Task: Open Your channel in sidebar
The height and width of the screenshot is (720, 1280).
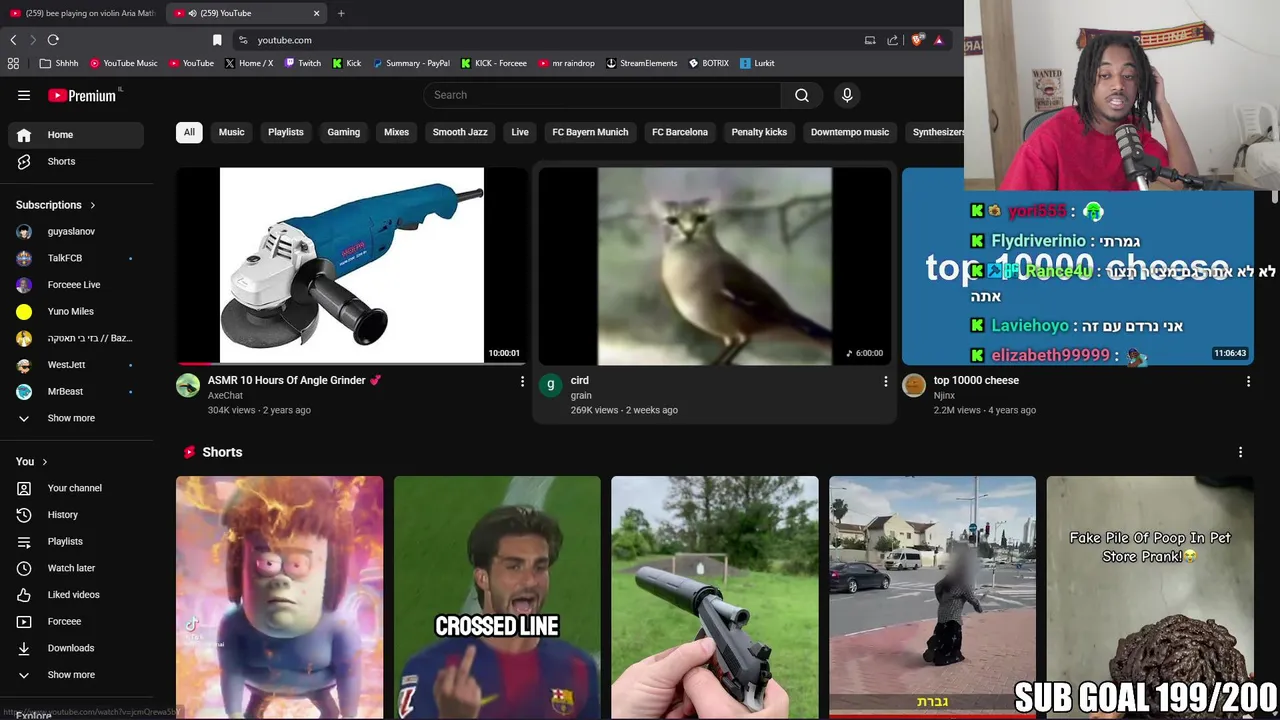Action: click(76, 488)
